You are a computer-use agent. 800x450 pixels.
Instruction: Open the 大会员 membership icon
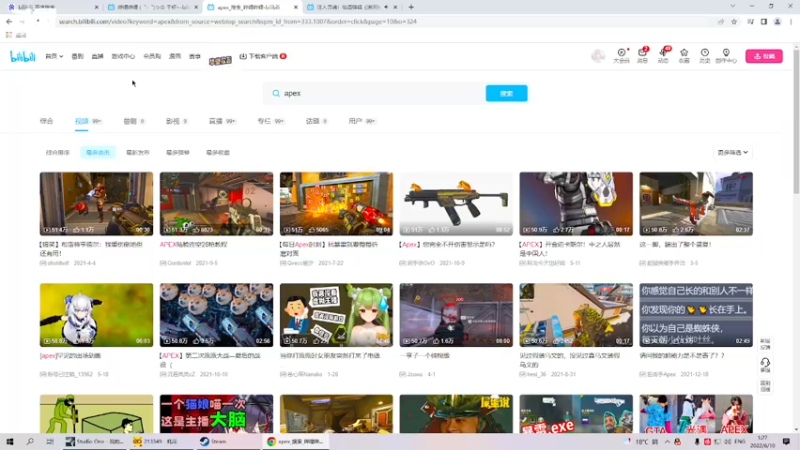click(x=621, y=56)
